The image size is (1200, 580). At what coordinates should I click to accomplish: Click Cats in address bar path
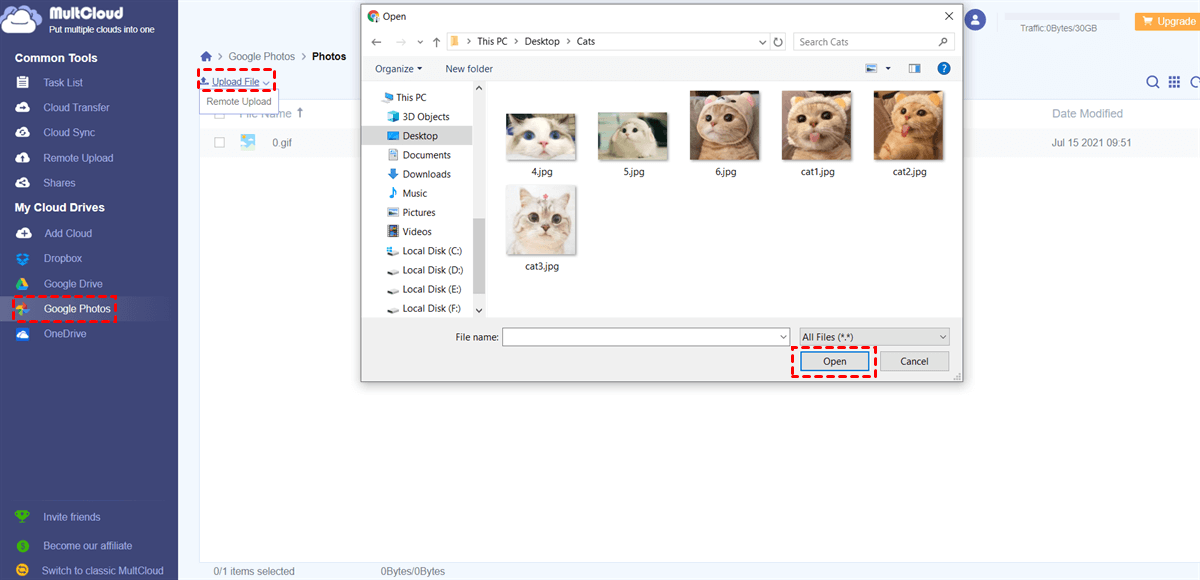[x=586, y=42]
